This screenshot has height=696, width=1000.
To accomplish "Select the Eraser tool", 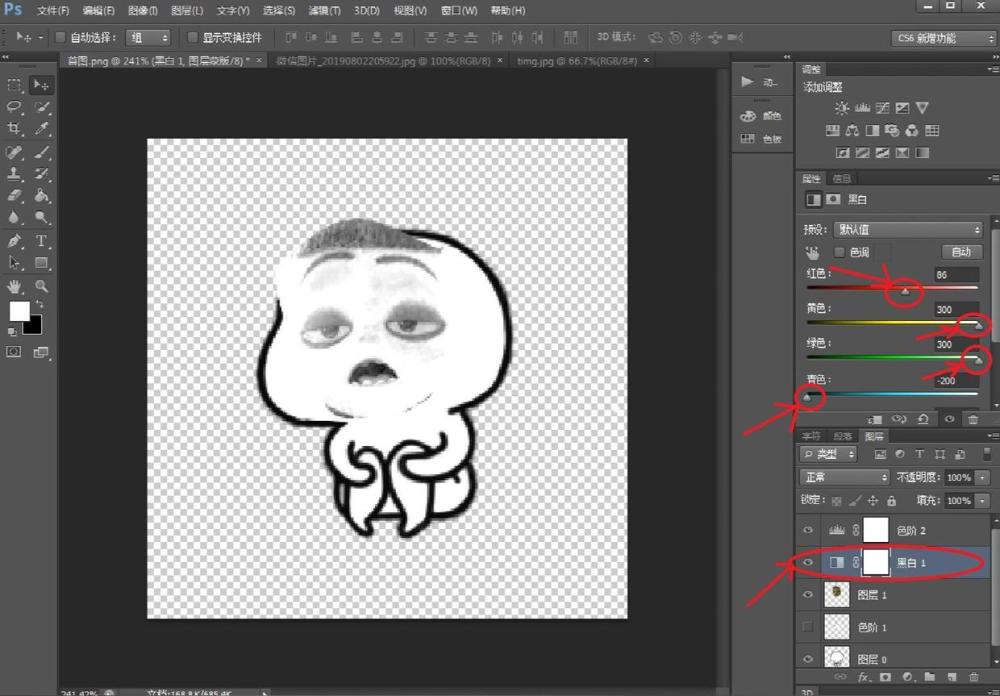I will pyautogui.click(x=14, y=196).
